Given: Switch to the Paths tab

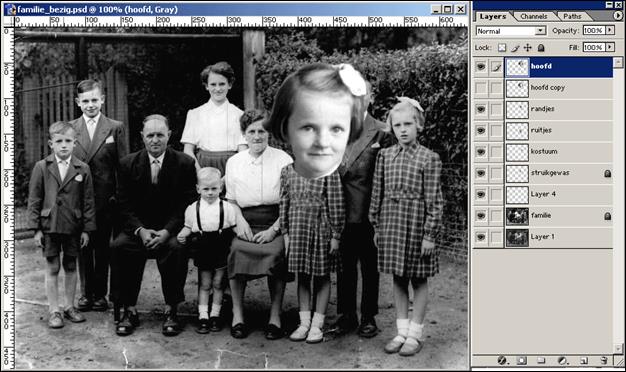Looking at the screenshot, I should click(572, 16).
